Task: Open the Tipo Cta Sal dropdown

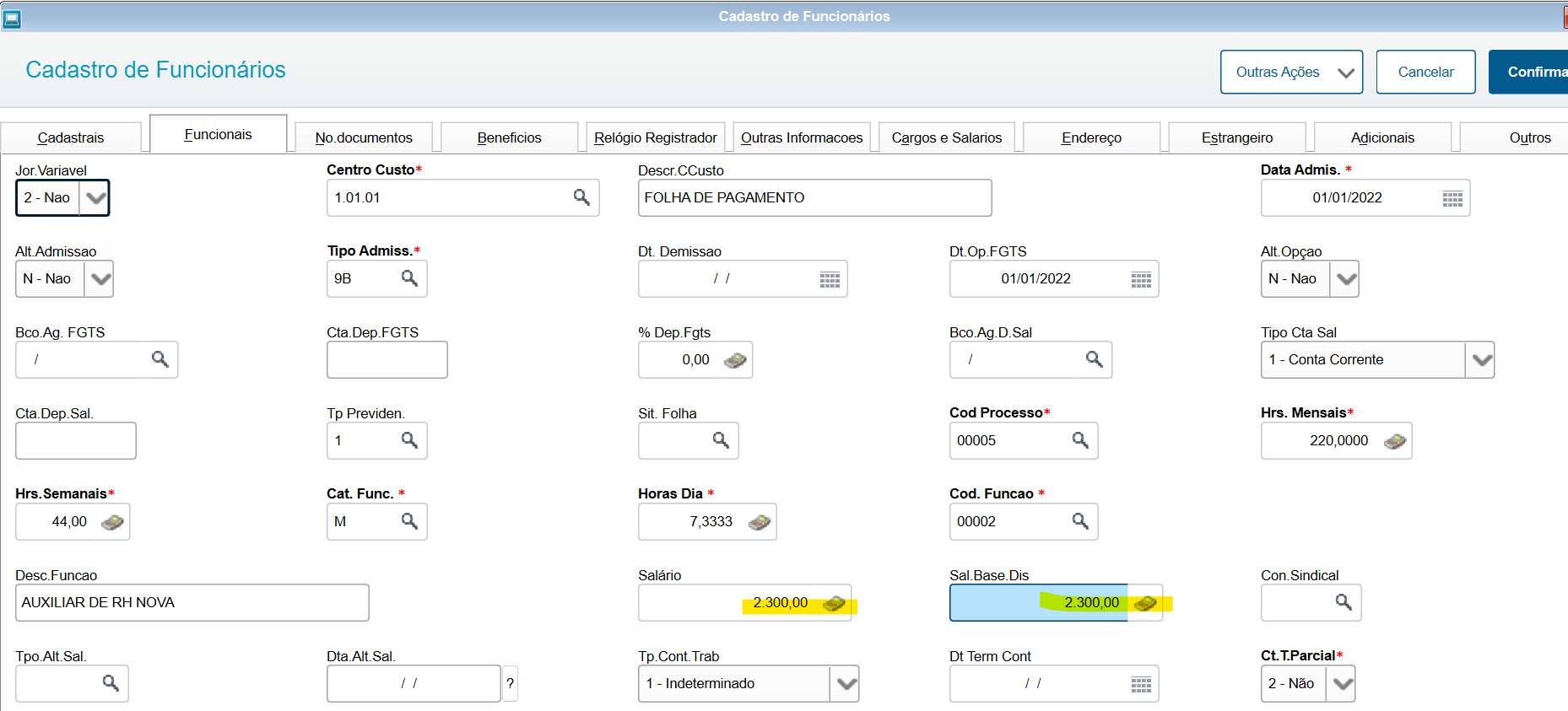Action: (x=1482, y=360)
